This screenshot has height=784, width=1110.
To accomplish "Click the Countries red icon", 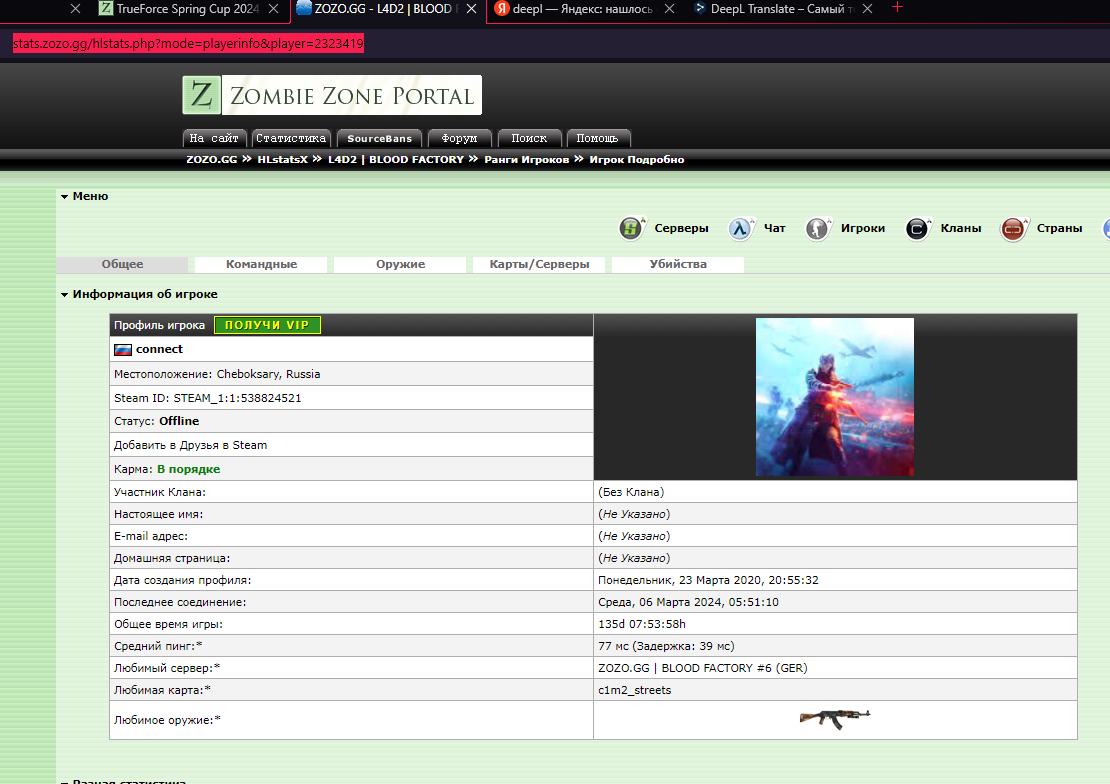I will coord(1014,229).
